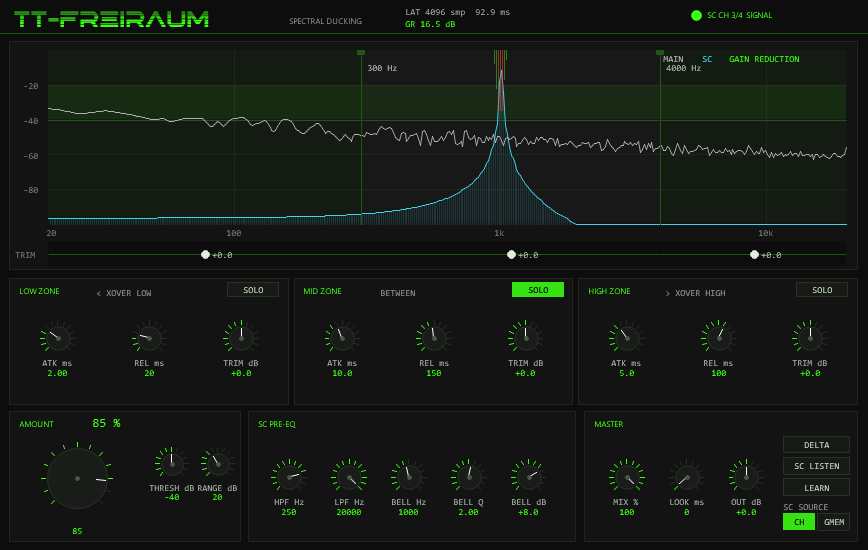Image resolution: width=868 pixels, height=550 pixels.
Task: Click the Mid Zone REL value 150
Action: [434, 373]
